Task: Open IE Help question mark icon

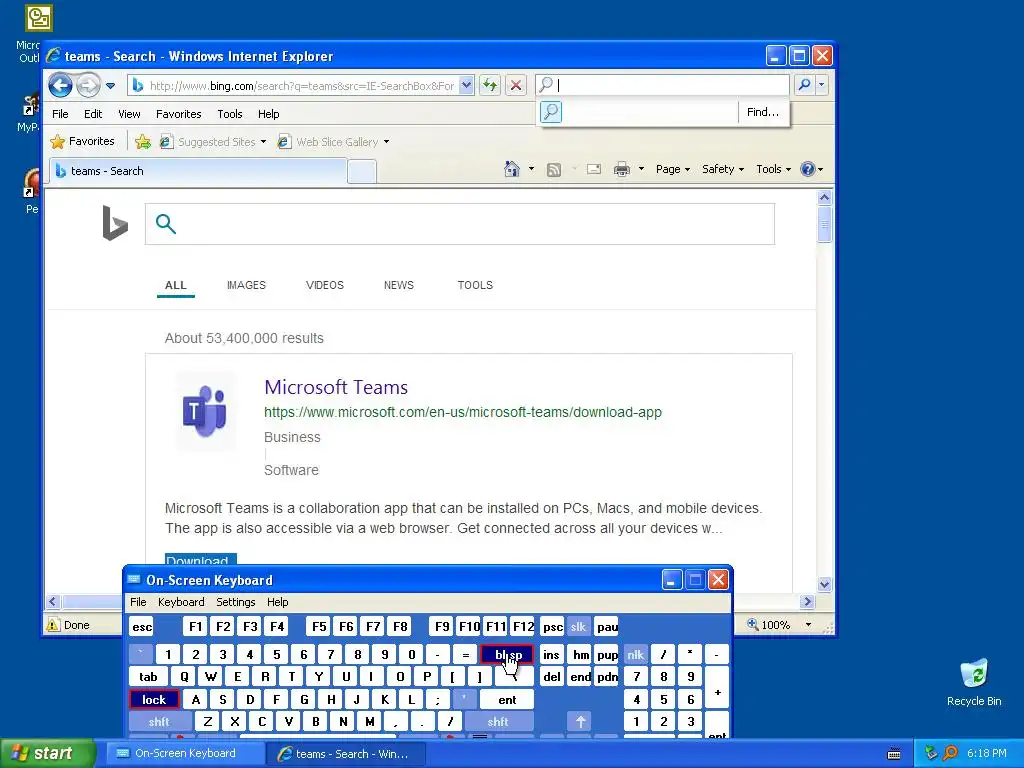Action: (808, 169)
